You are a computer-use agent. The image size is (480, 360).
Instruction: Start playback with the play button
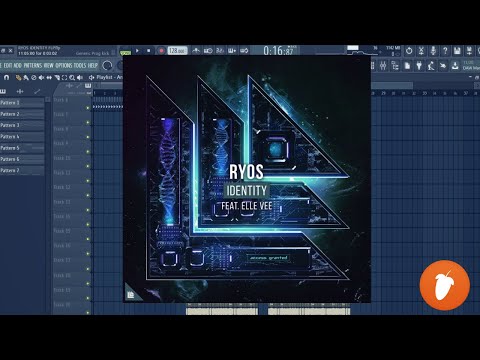coord(137,51)
